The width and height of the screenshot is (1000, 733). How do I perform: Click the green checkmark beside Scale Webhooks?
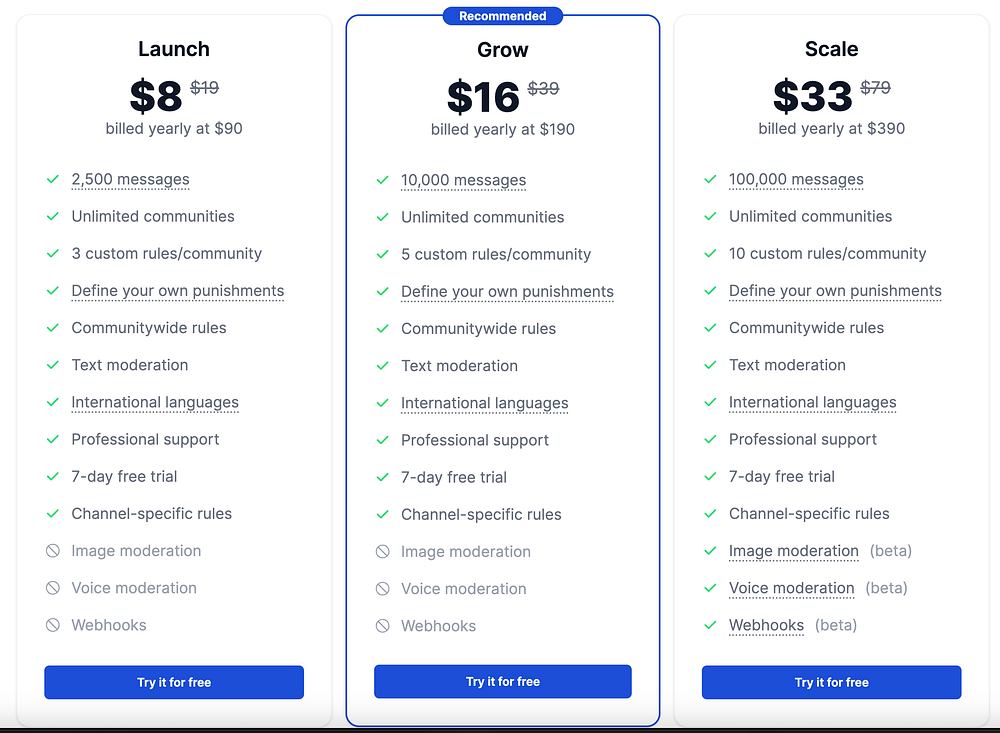[x=710, y=625]
